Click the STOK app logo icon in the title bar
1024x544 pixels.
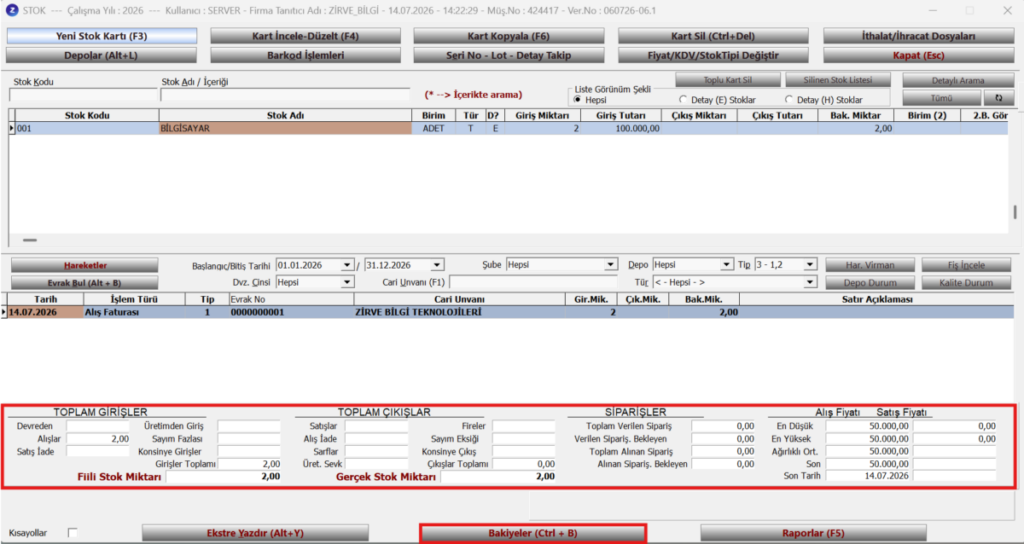[x=12, y=11]
